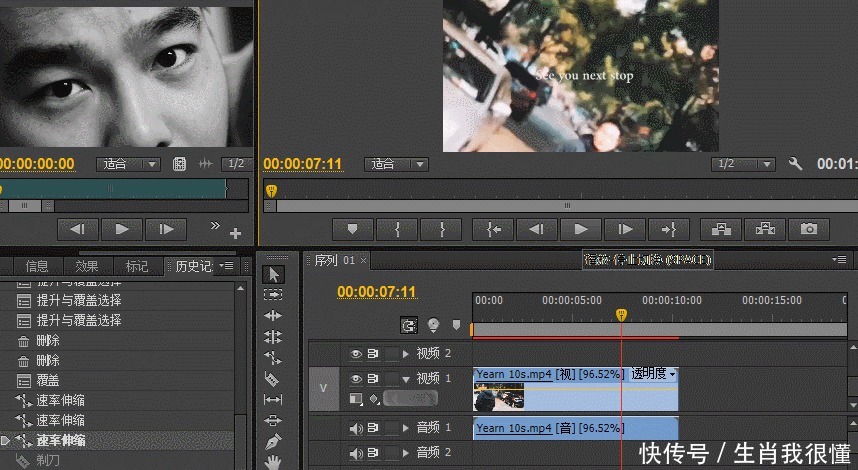Viewport: 858px width, 470px height.
Task: Click the Export Frame camera button
Action: [x=809, y=229]
